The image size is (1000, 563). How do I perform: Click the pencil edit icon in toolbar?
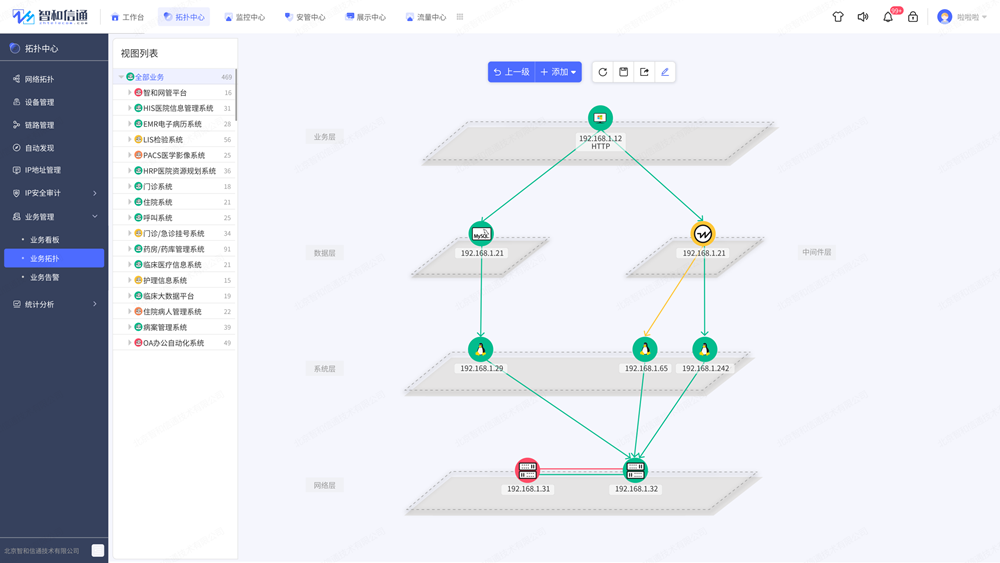(x=665, y=72)
